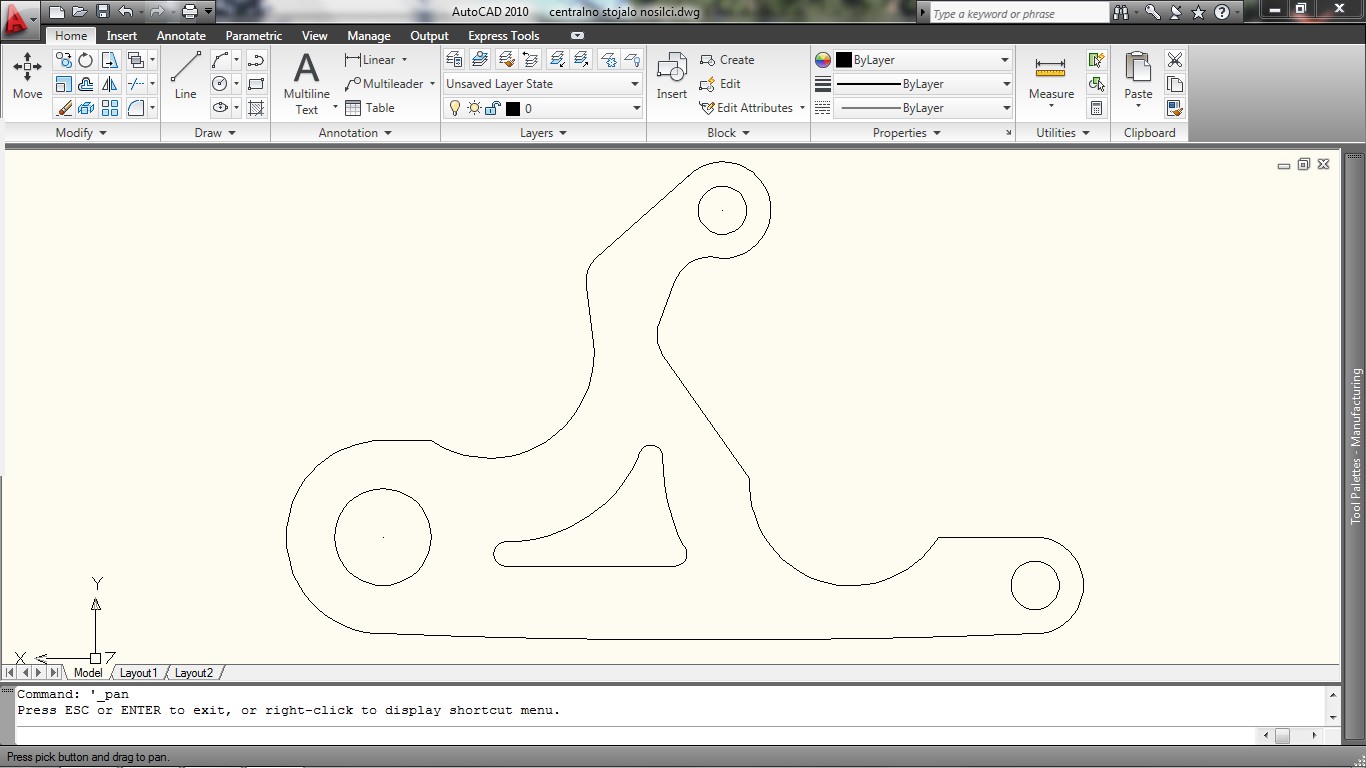Viewport: 1366px width, 768px height.
Task: Open the ByLayer linetype dropdown
Action: tap(1005, 108)
